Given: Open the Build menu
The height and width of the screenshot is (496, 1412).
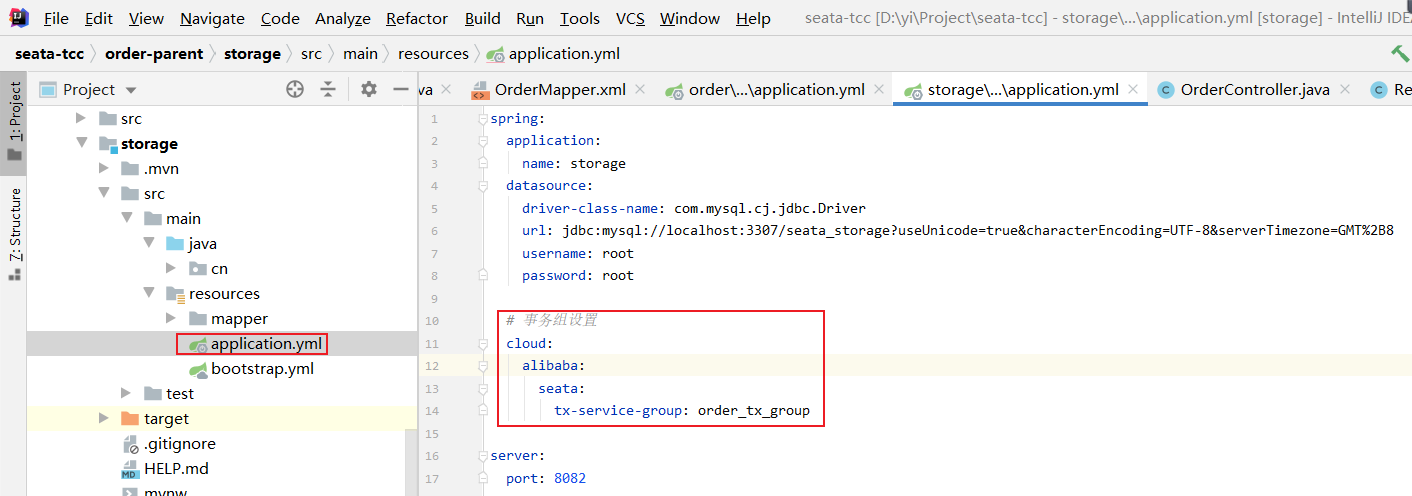Looking at the screenshot, I should [x=483, y=19].
